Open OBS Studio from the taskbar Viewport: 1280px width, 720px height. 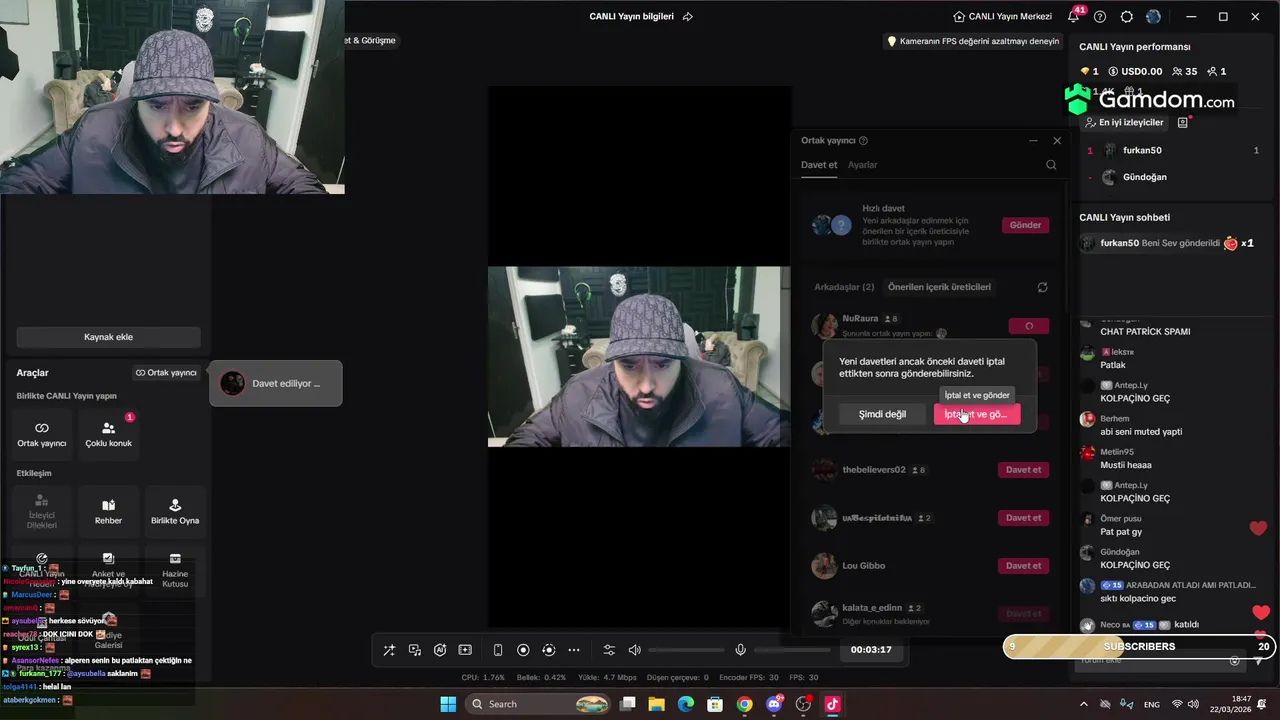[803, 704]
